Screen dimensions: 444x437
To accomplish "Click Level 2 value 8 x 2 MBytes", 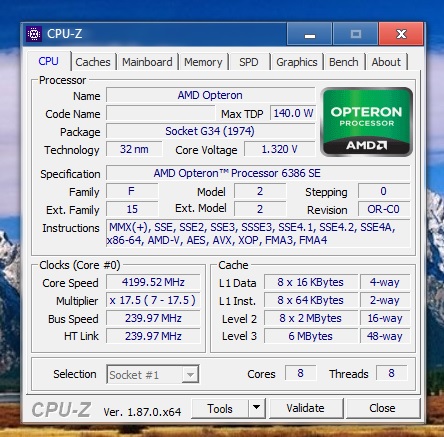I will tap(311, 318).
